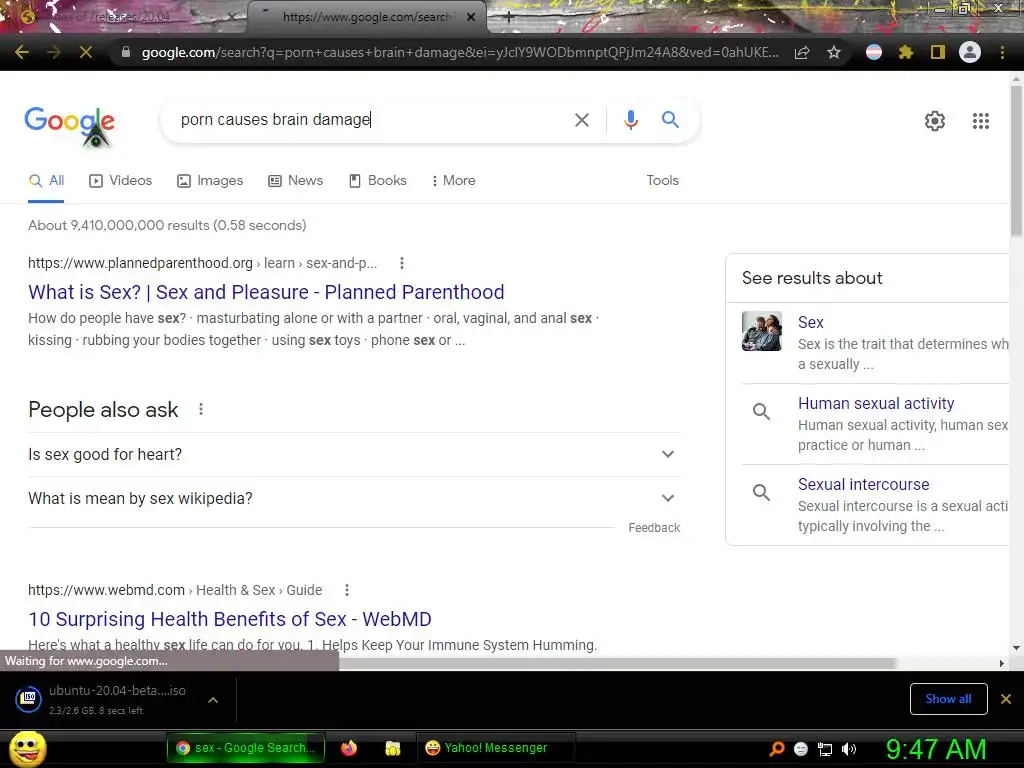This screenshot has width=1024, height=768.
Task: Switch to News tab
Action: pos(296,180)
